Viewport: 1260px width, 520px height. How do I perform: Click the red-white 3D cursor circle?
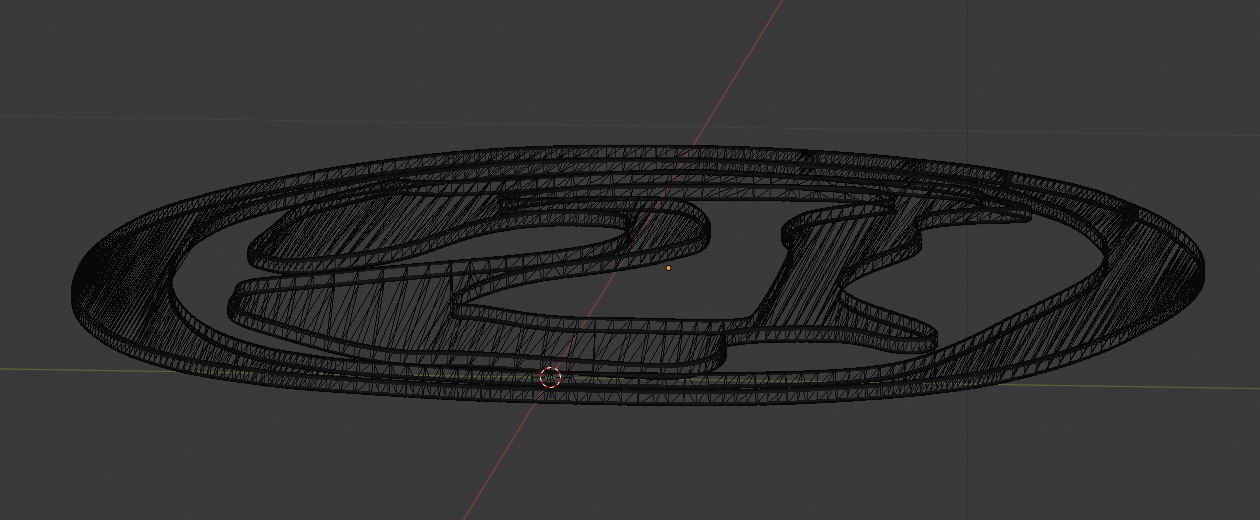[x=550, y=377]
